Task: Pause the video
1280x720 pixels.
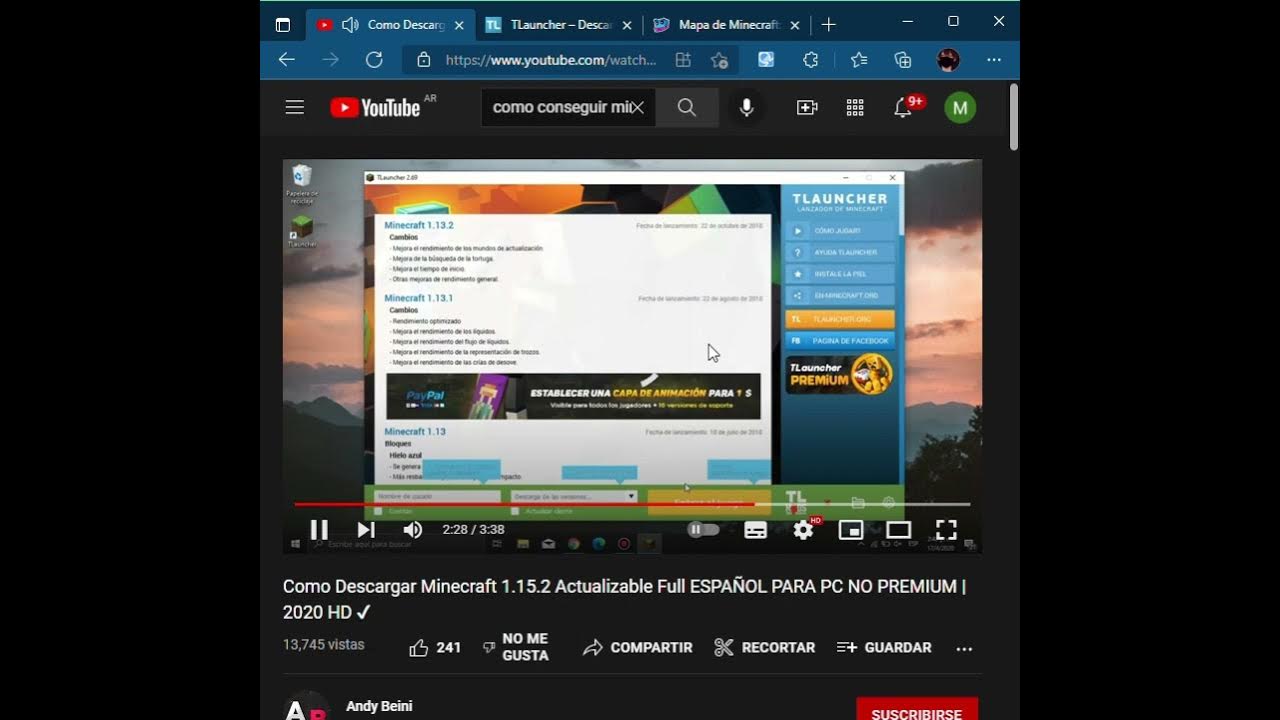Action: [x=319, y=530]
